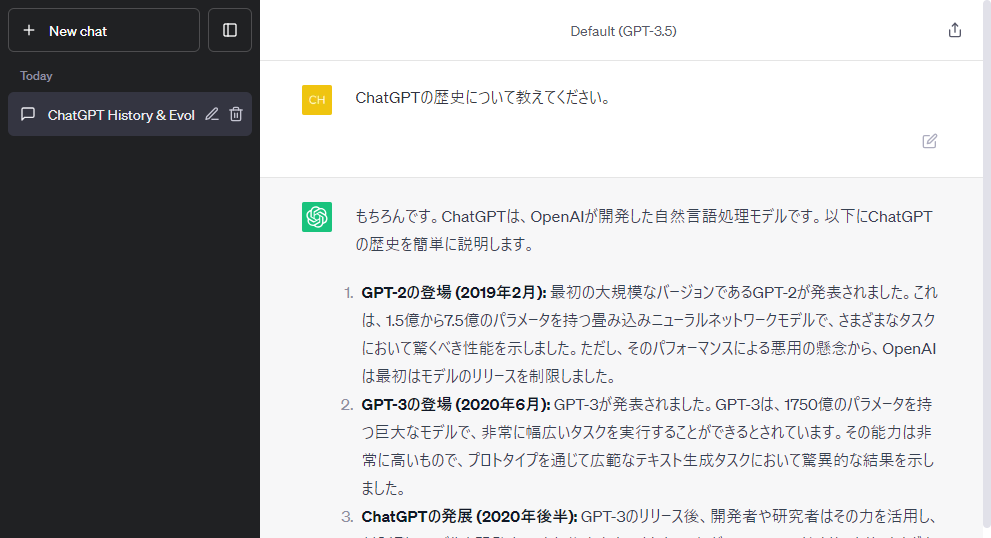This screenshot has width=991, height=538.
Task: Edit the user message with the edit icon
Action: click(x=930, y=141)
